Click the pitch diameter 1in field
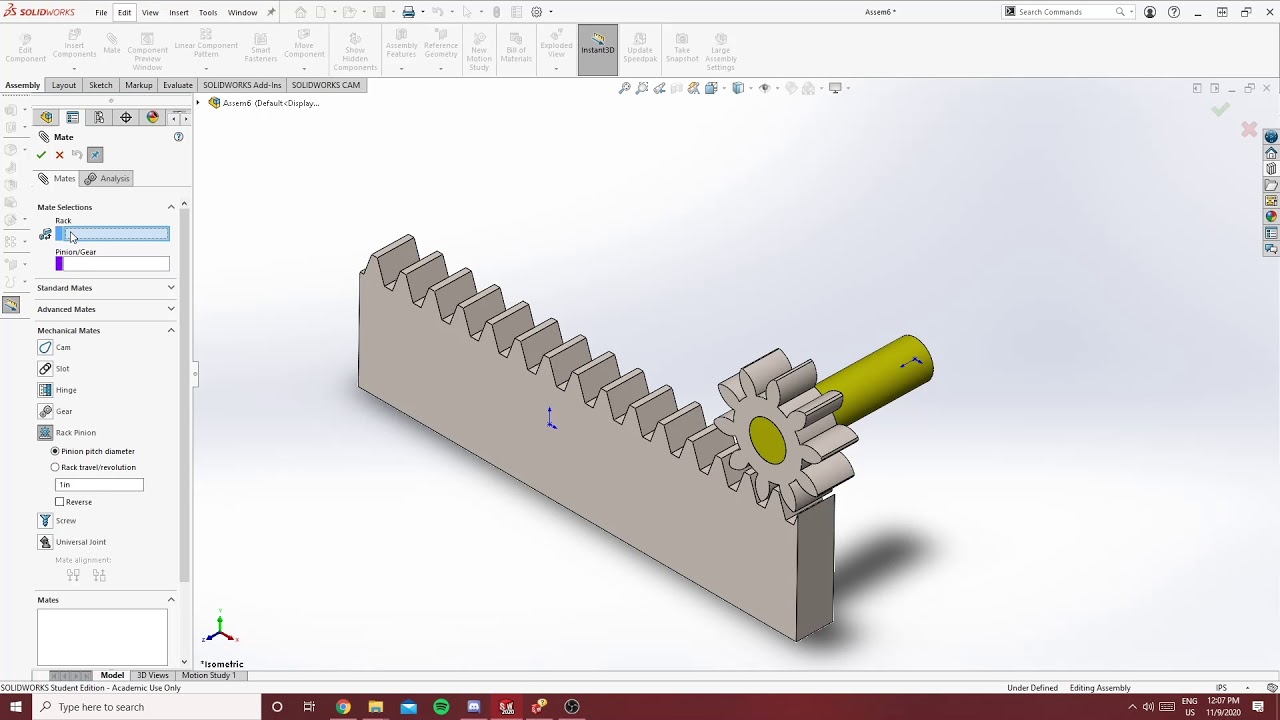The width and height of the screenshot is (1280, 720). pos(99,484)
